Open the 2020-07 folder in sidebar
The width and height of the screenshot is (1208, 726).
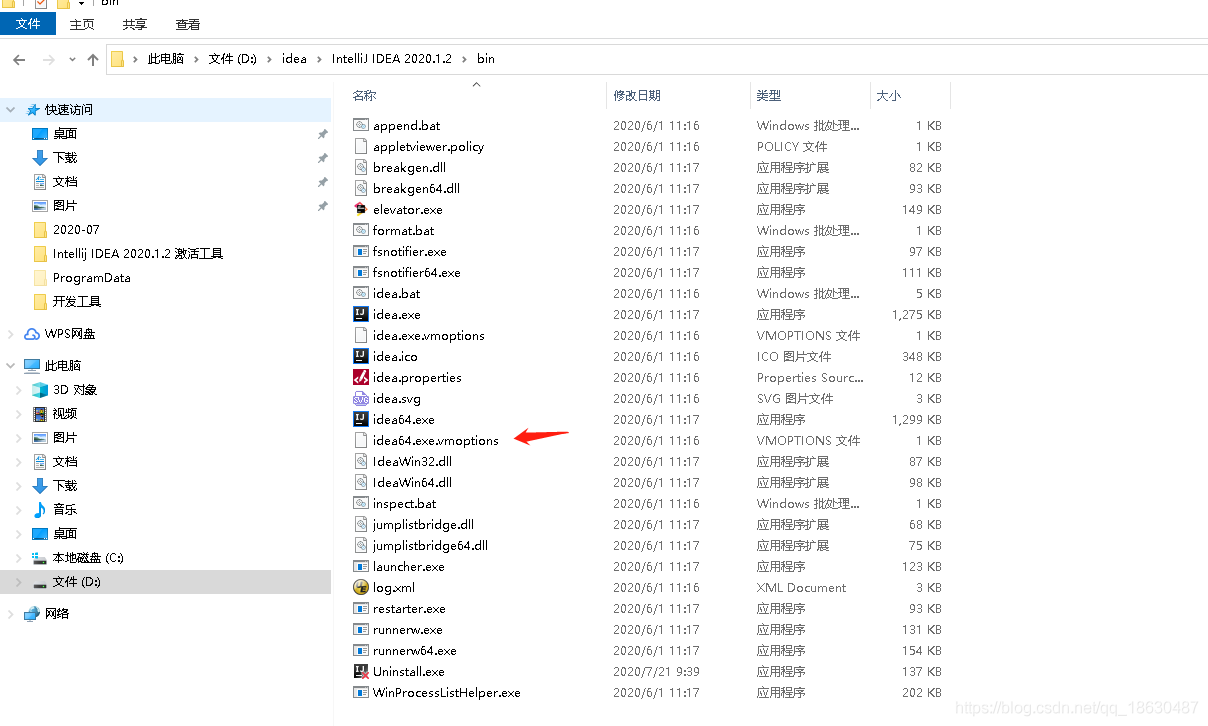click(76, 229)
